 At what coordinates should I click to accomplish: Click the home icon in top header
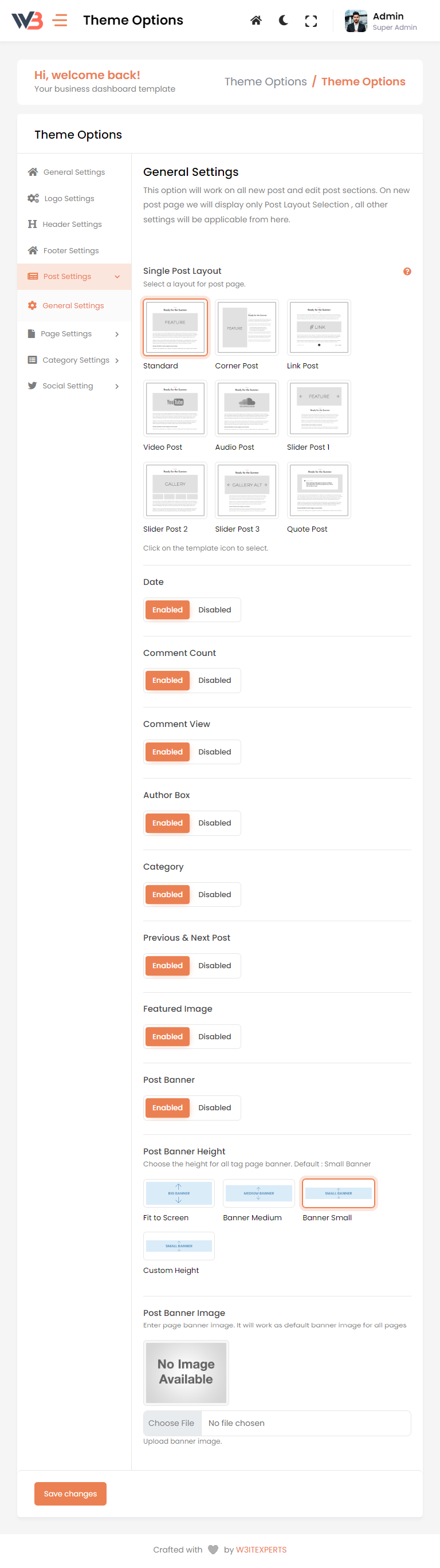[x=256, y=21]
